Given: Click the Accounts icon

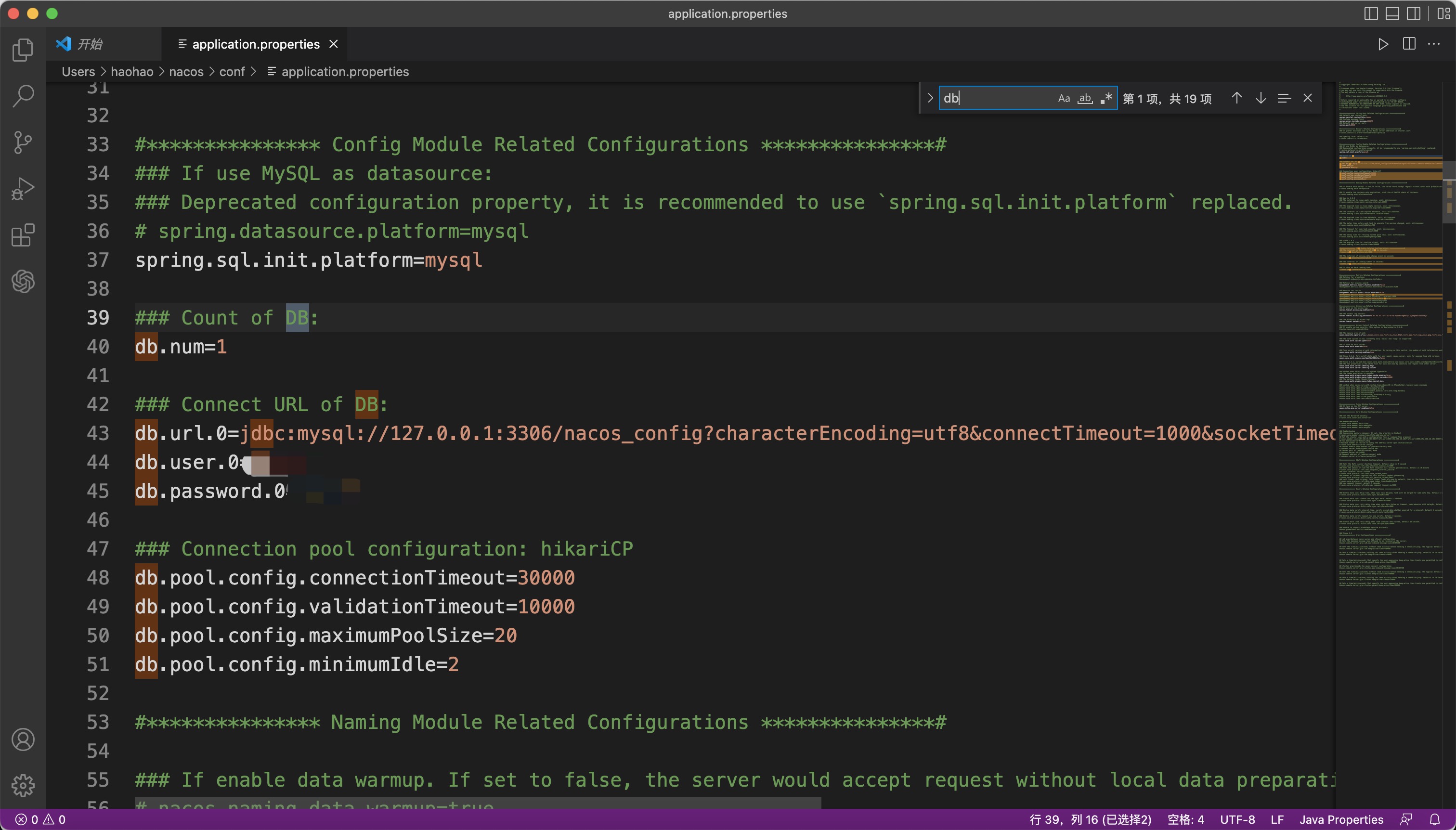Looking at the screenshot, I should (x=23, y=740).
